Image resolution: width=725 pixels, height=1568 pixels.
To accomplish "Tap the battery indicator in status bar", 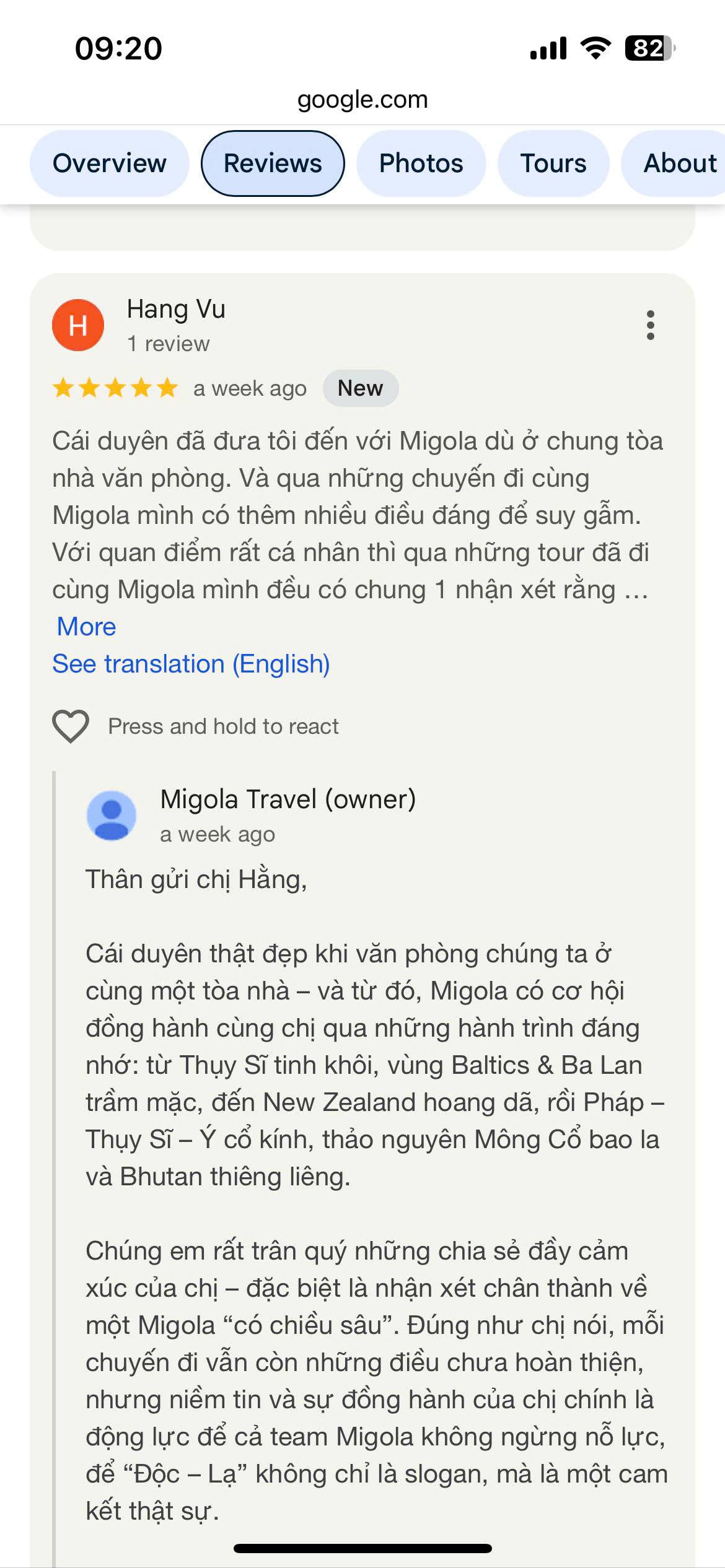I will coord(650,48).
